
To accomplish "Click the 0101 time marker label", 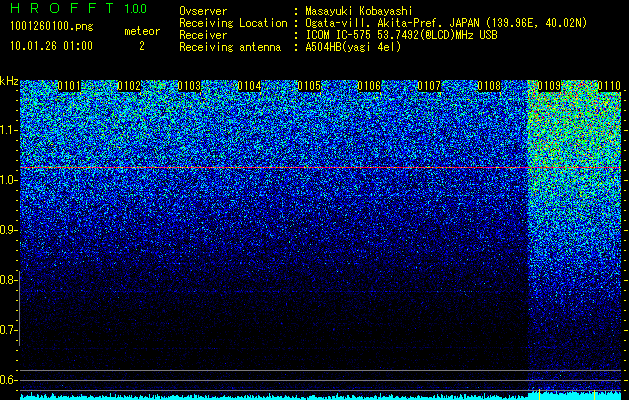I will point(69,86).
